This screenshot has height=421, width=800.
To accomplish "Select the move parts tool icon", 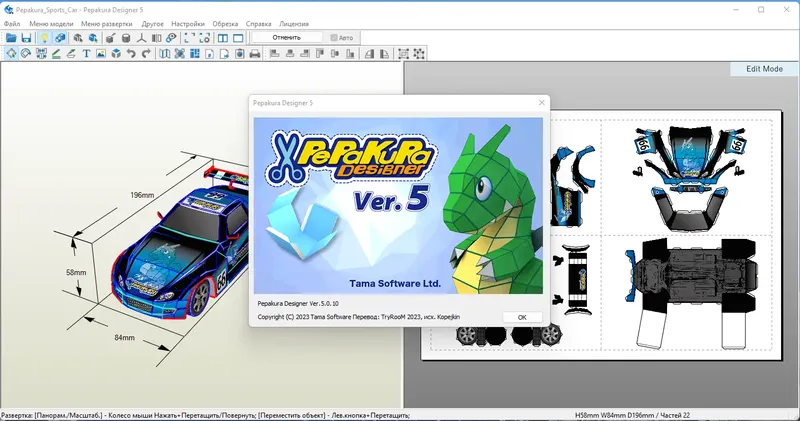I will click(11, 54).
